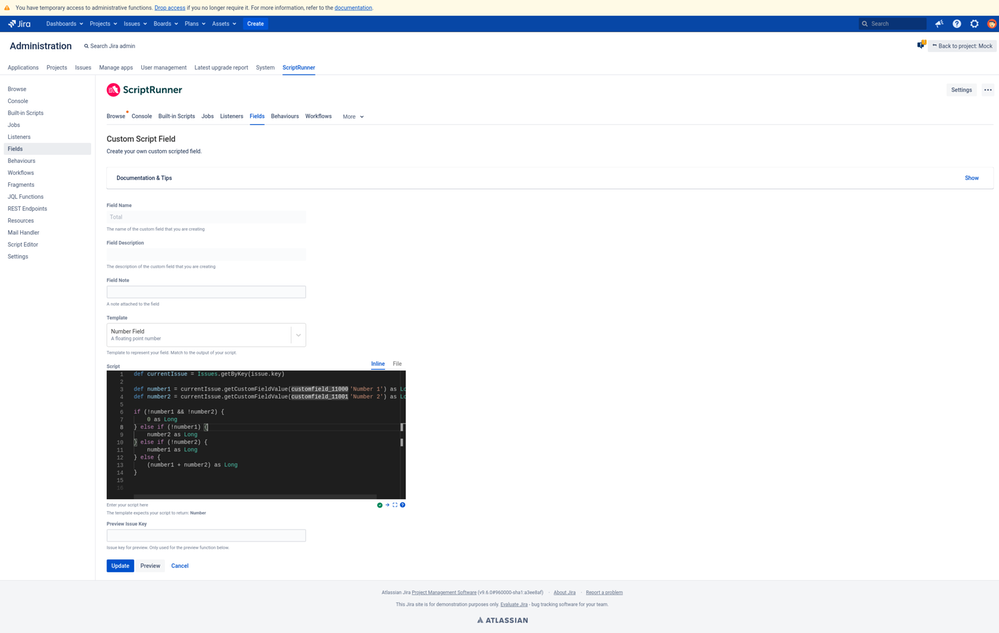This screenshot has width=999, height=633.
Task: Open the documentation link in banner
Action: coord(353,8)
